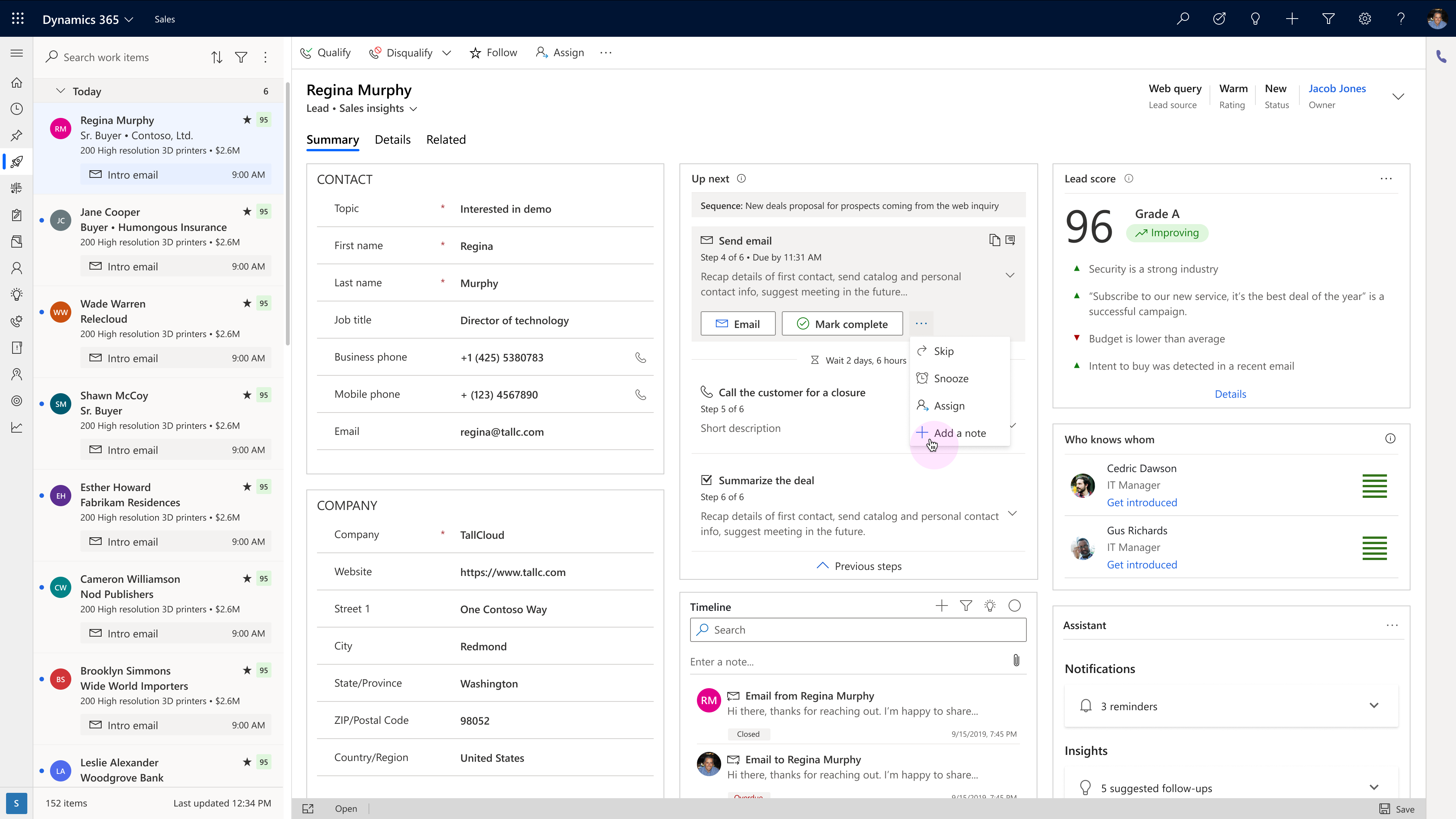Toggle the hamburger navigation menu
Image resolution: width=1456 pixels, height=819 pixels.
[x=17, y=53]
